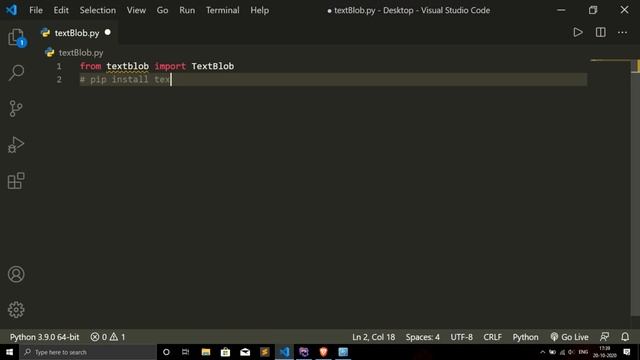Click 'textblob' module name on line 1
This screenshot has width=640, height=360.
pyautogui.click(x=127, y=66)
